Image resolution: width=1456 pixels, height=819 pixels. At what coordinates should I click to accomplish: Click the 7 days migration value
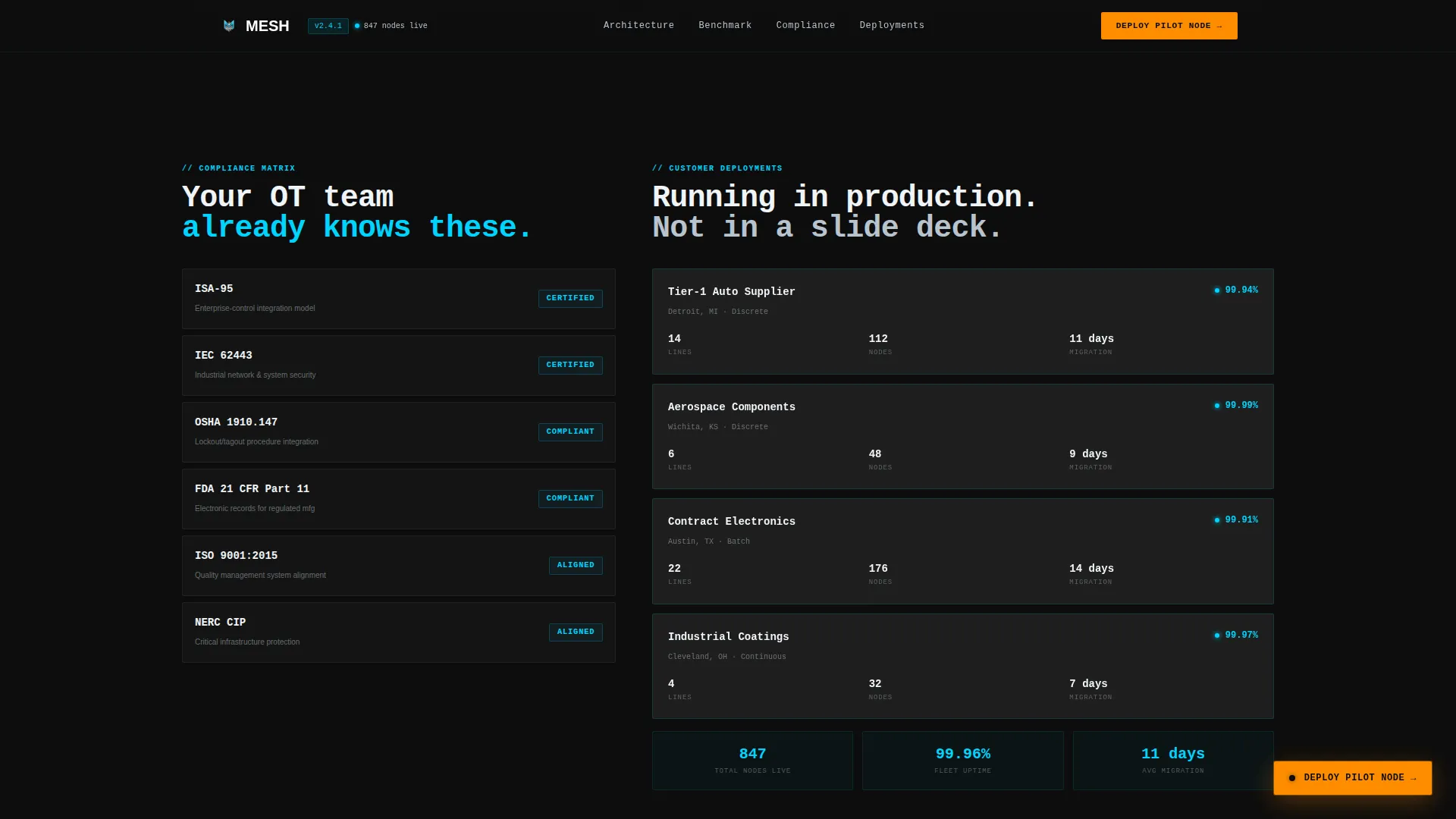[x=1088, y=684]
